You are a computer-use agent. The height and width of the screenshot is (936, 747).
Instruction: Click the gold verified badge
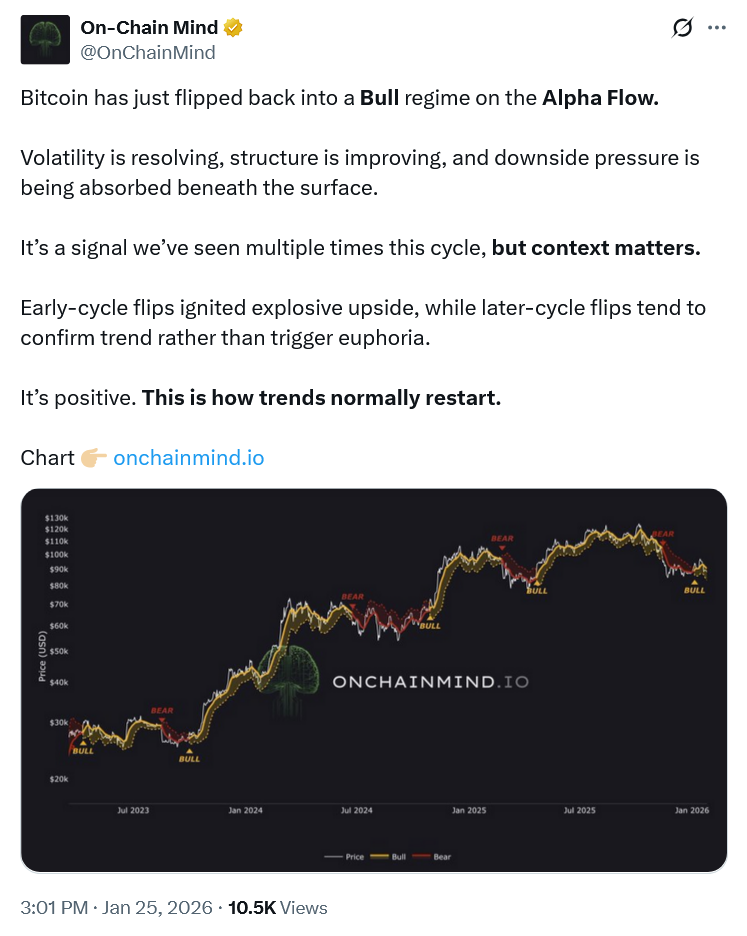pos(234,28)
